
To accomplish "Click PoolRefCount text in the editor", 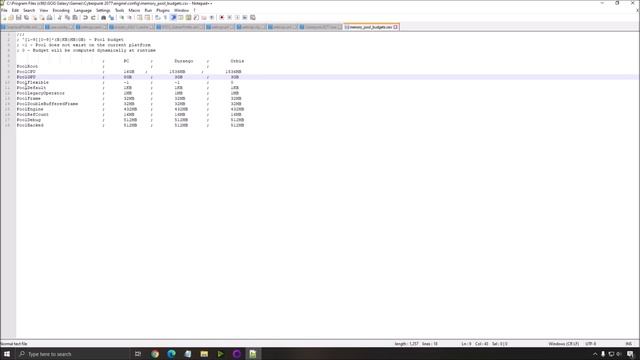I will point(33,114).
